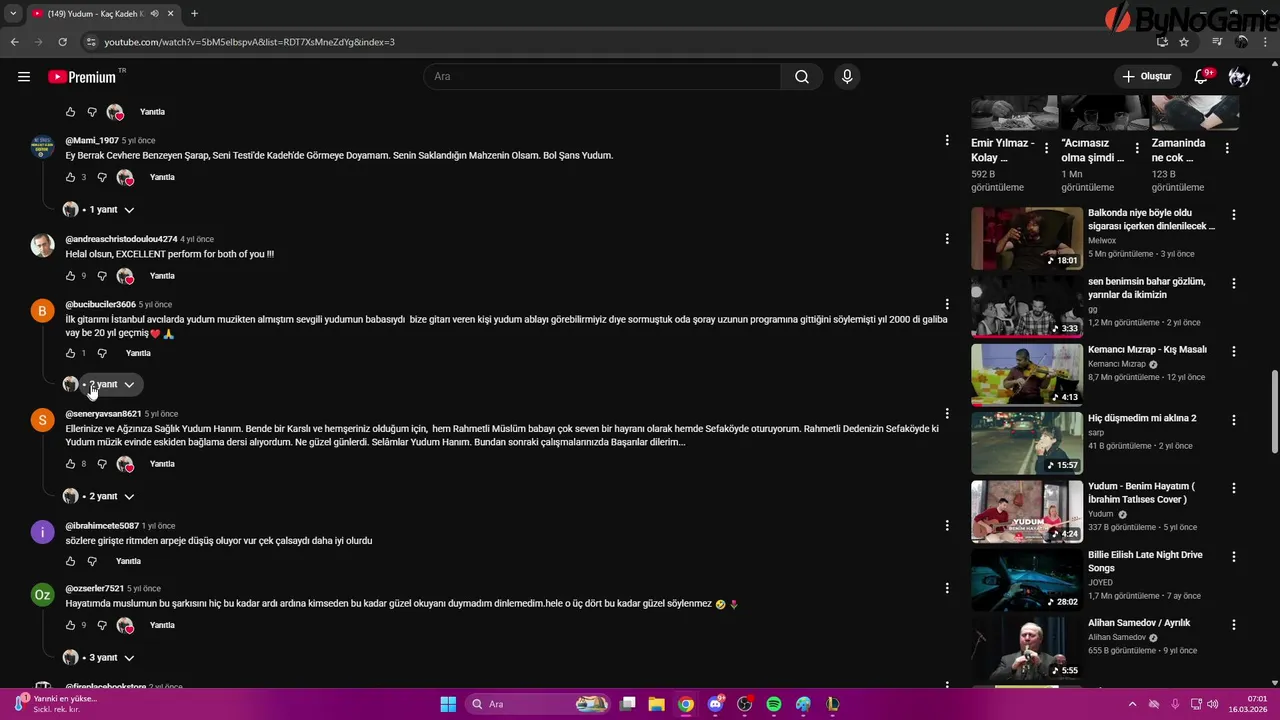Mute the tab using speaker icon
Screen dimensions: 1280x720
coord(154,13)
